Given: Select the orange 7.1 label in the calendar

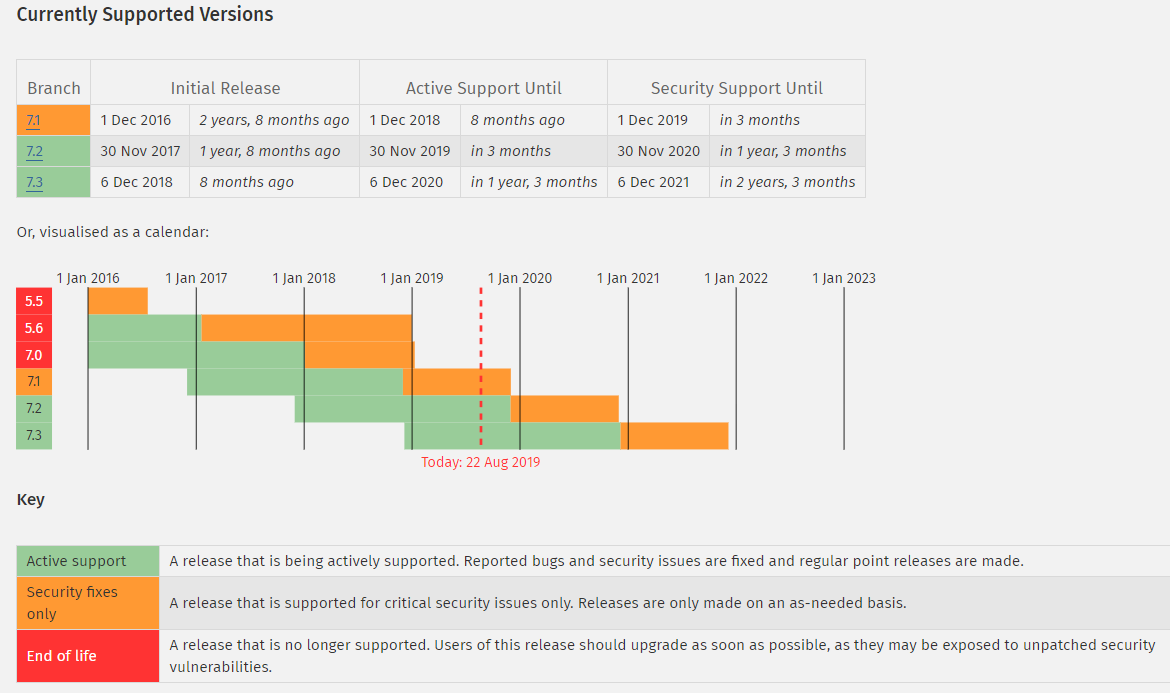Looking at the screenshot, I should click(34, 382).
